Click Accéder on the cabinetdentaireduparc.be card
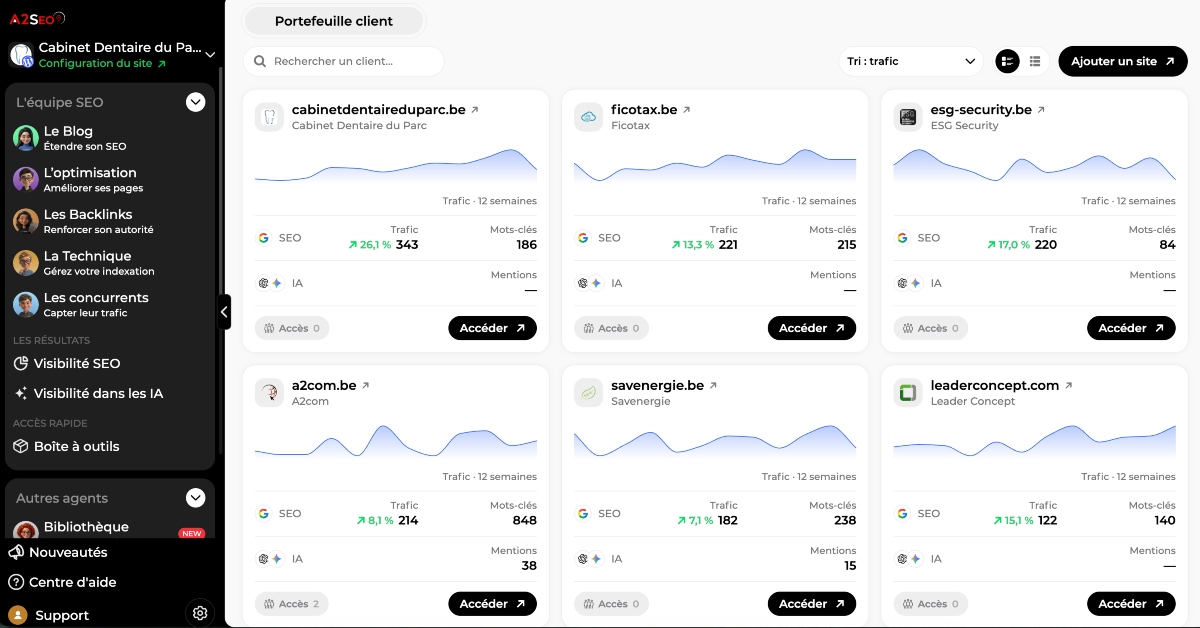Viewport: 1200px width, 628px height. [x=492, y=328]
